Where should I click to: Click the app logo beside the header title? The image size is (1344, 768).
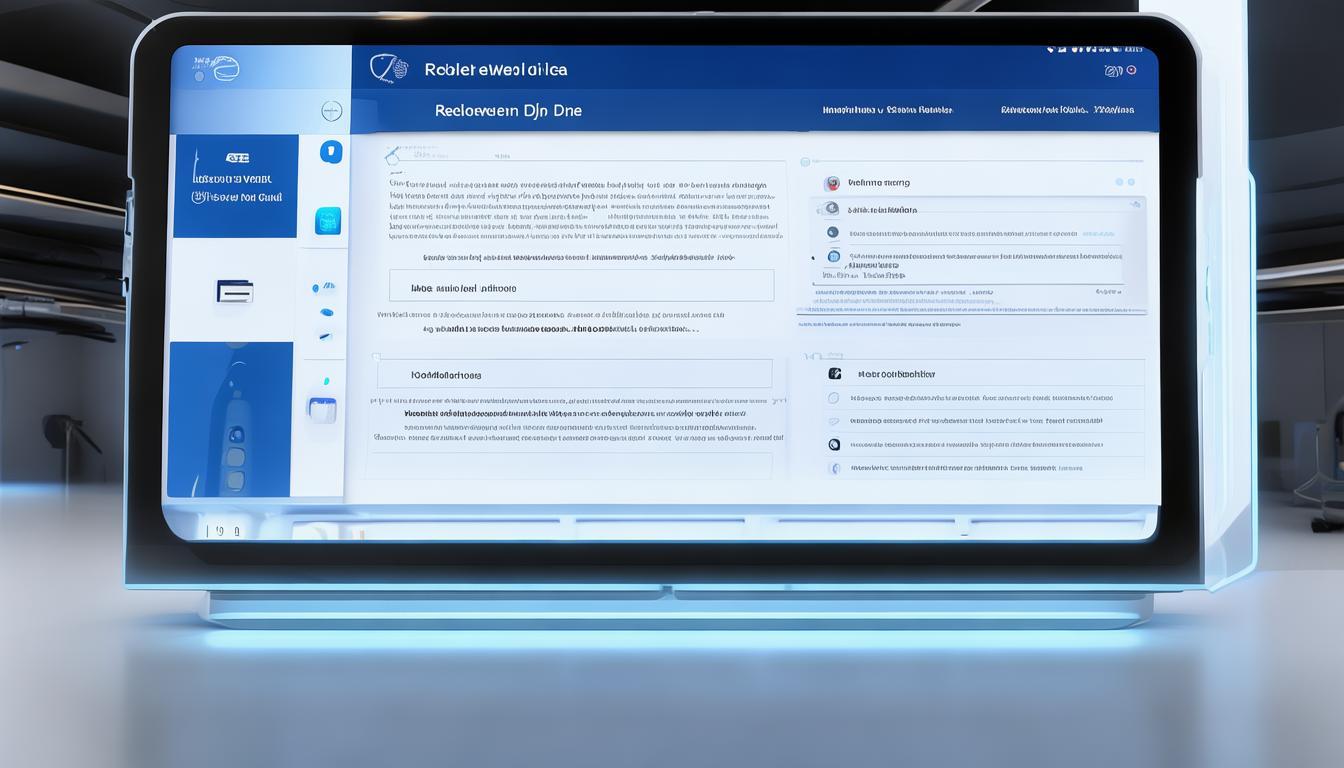click(389, 68)
